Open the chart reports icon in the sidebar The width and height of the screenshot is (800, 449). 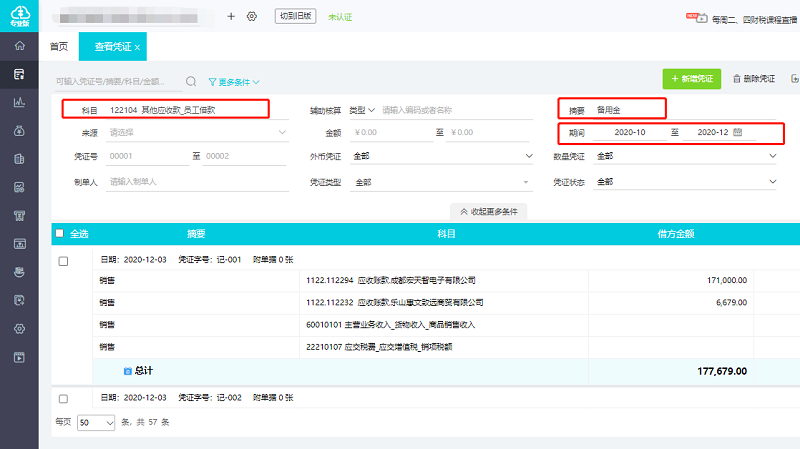coord(19,102)
